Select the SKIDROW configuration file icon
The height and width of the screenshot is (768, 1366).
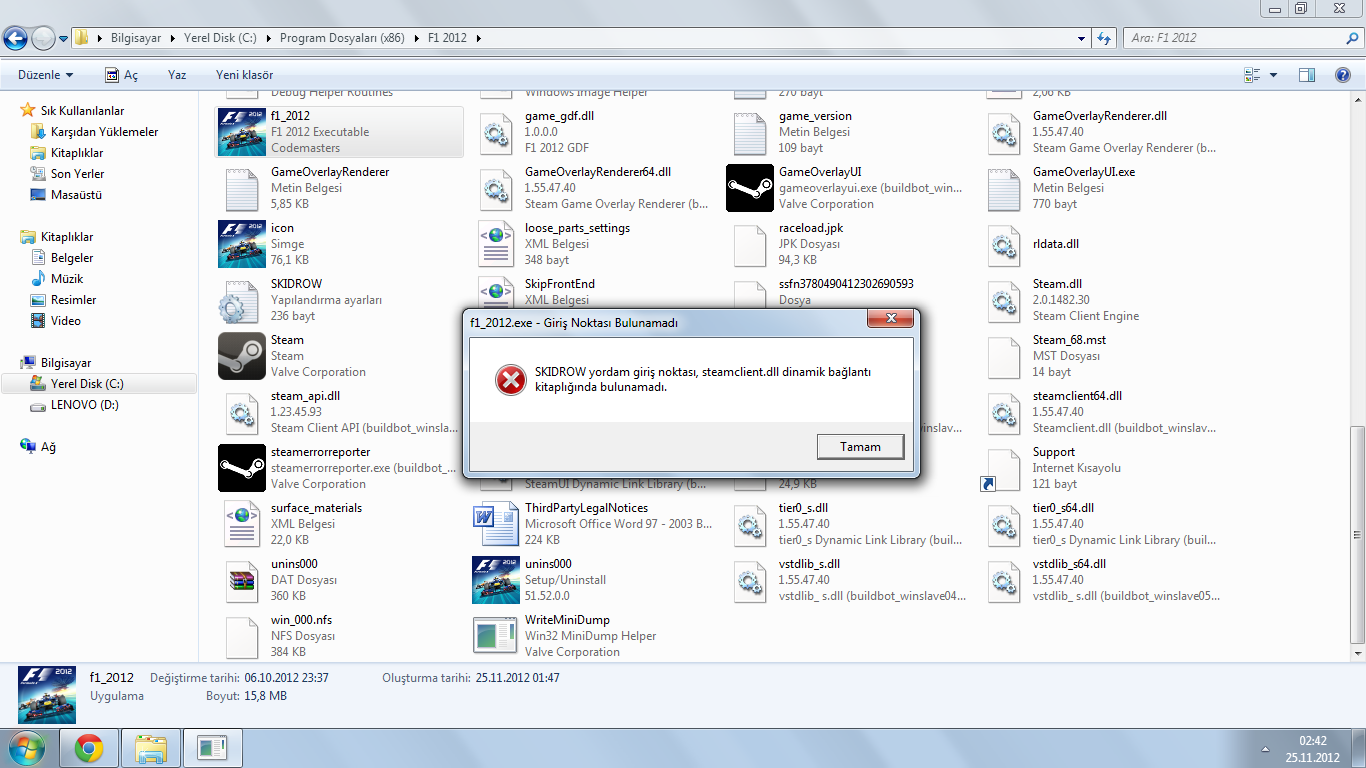click(241, 300)
